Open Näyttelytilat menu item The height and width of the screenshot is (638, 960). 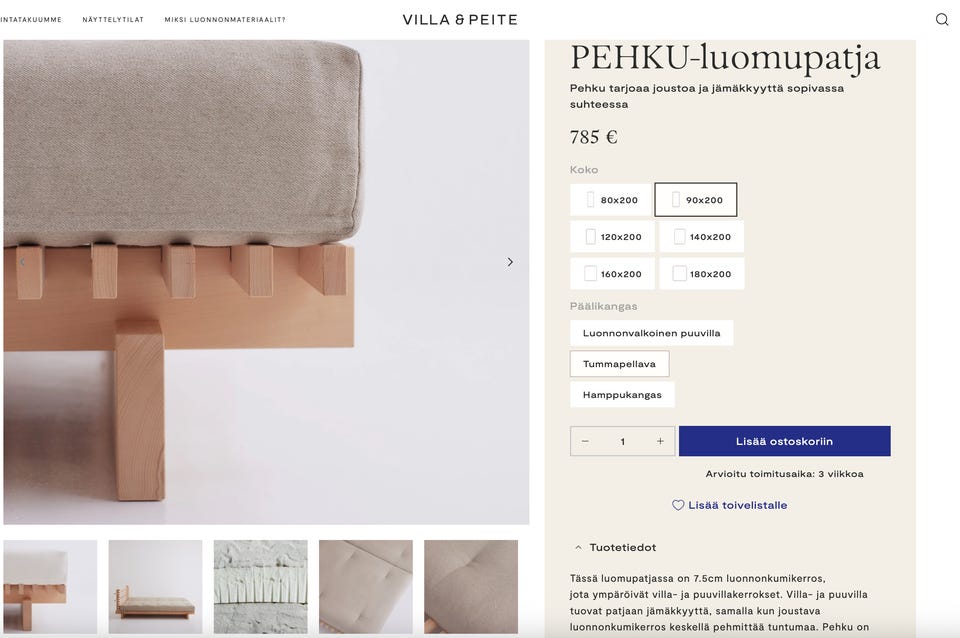pos(113,20)
